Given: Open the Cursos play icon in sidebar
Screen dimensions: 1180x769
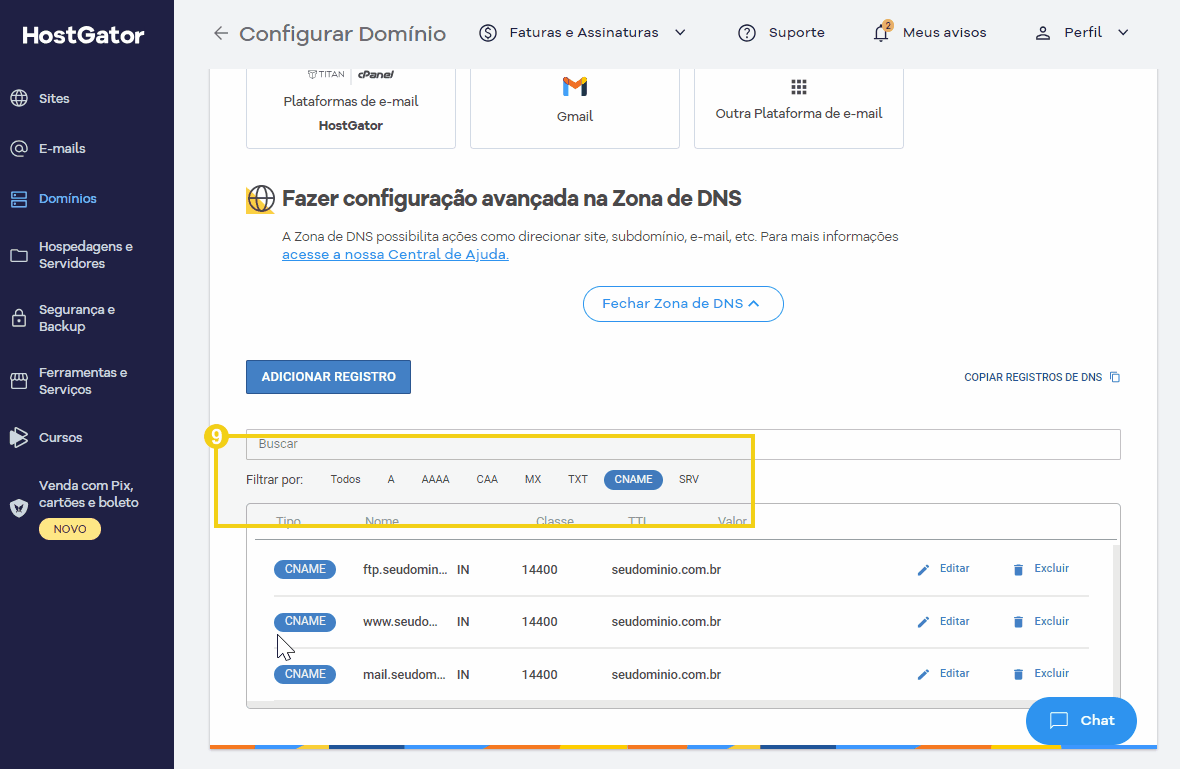Looking at the screenshot, I should (x=19, y=437).
